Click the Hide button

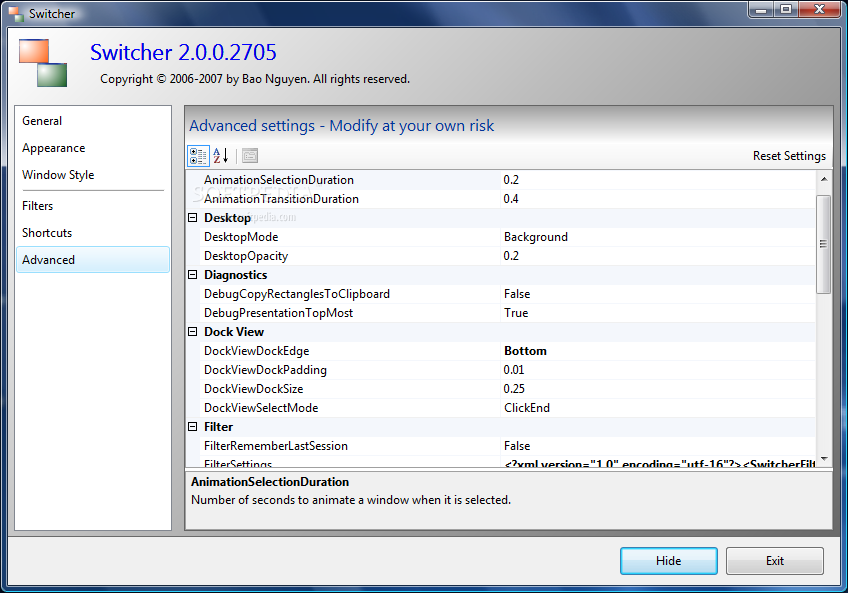(x=668, y=561)
